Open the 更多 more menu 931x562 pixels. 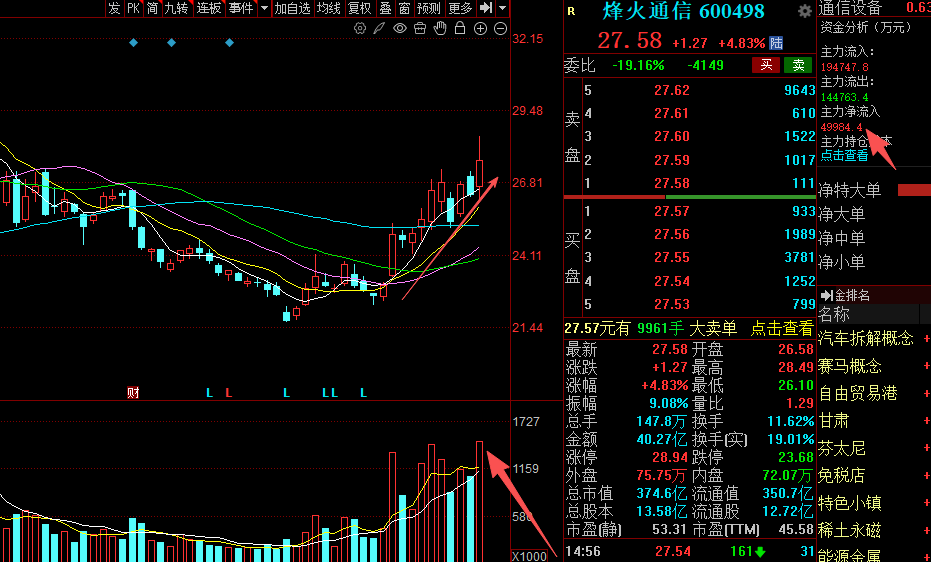[x=460, y=8]
